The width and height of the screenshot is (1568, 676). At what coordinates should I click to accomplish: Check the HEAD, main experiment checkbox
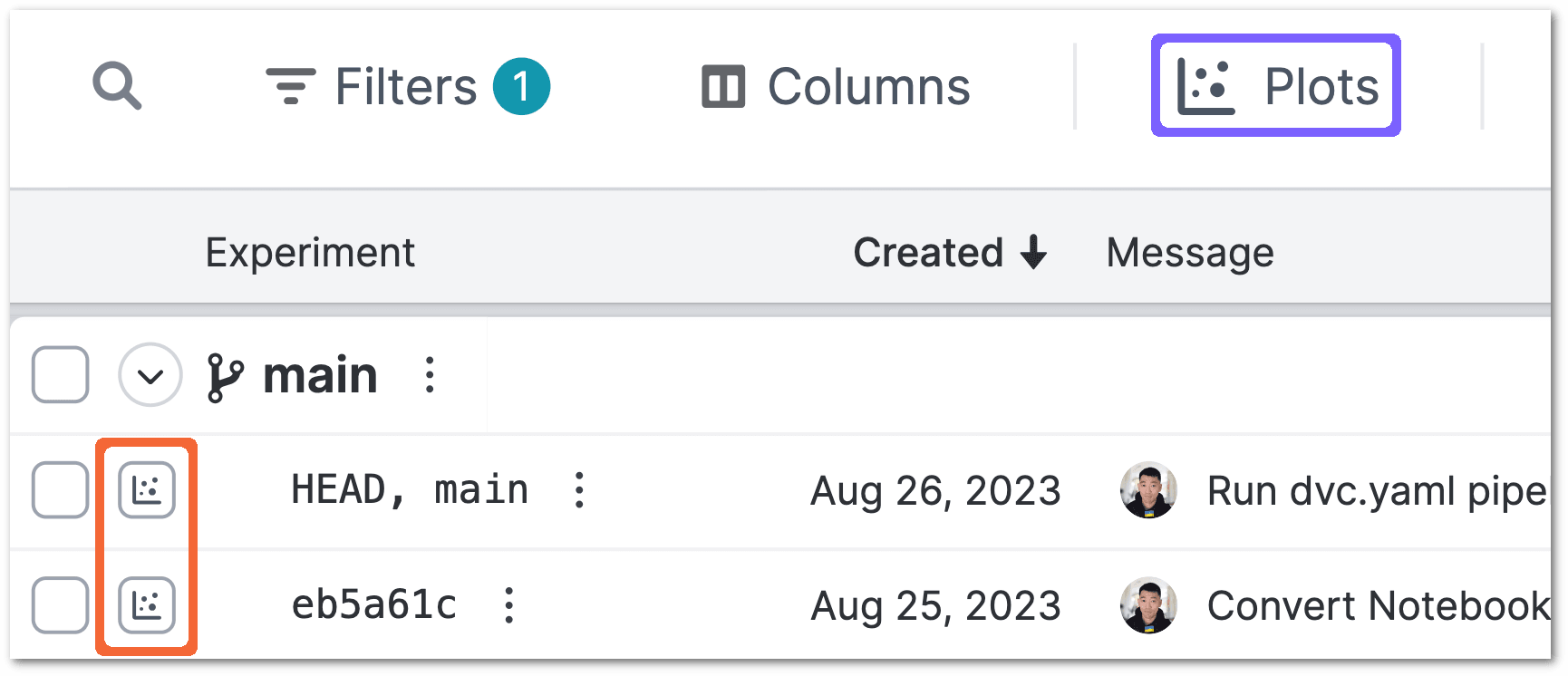tap(60, 489)
